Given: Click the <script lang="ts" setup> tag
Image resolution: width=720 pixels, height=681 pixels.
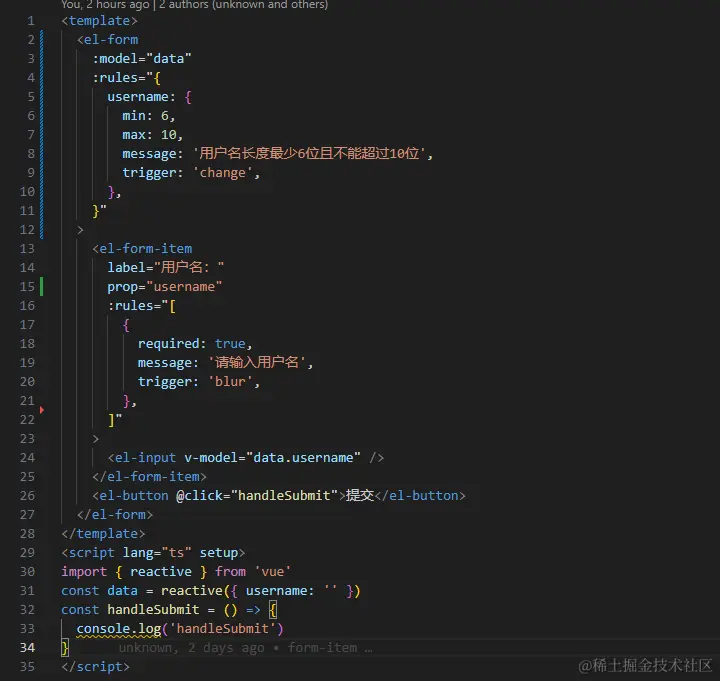Looking at the screenshot, I should (x=153, y=552).
